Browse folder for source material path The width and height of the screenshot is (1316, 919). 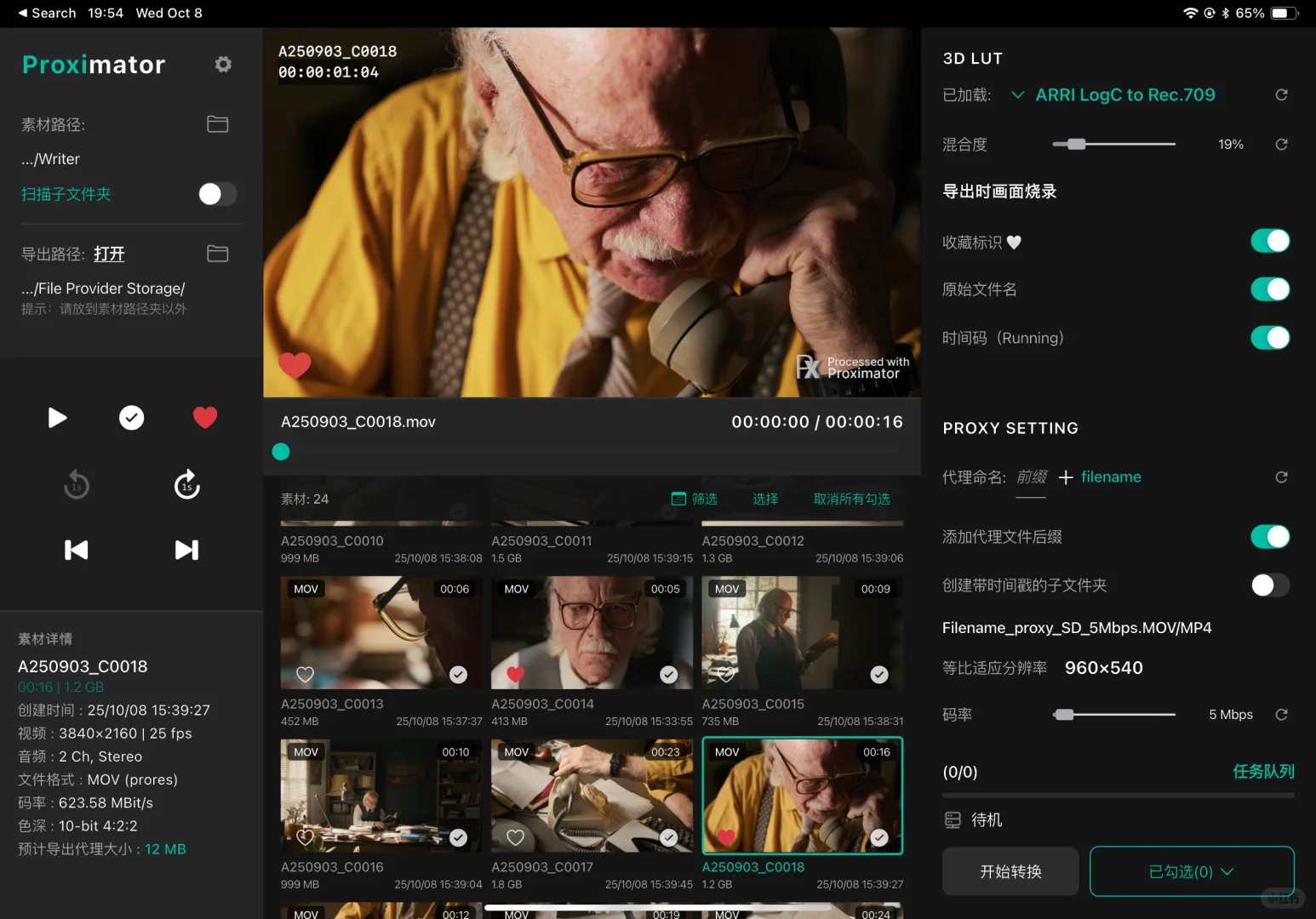point(218,124)
